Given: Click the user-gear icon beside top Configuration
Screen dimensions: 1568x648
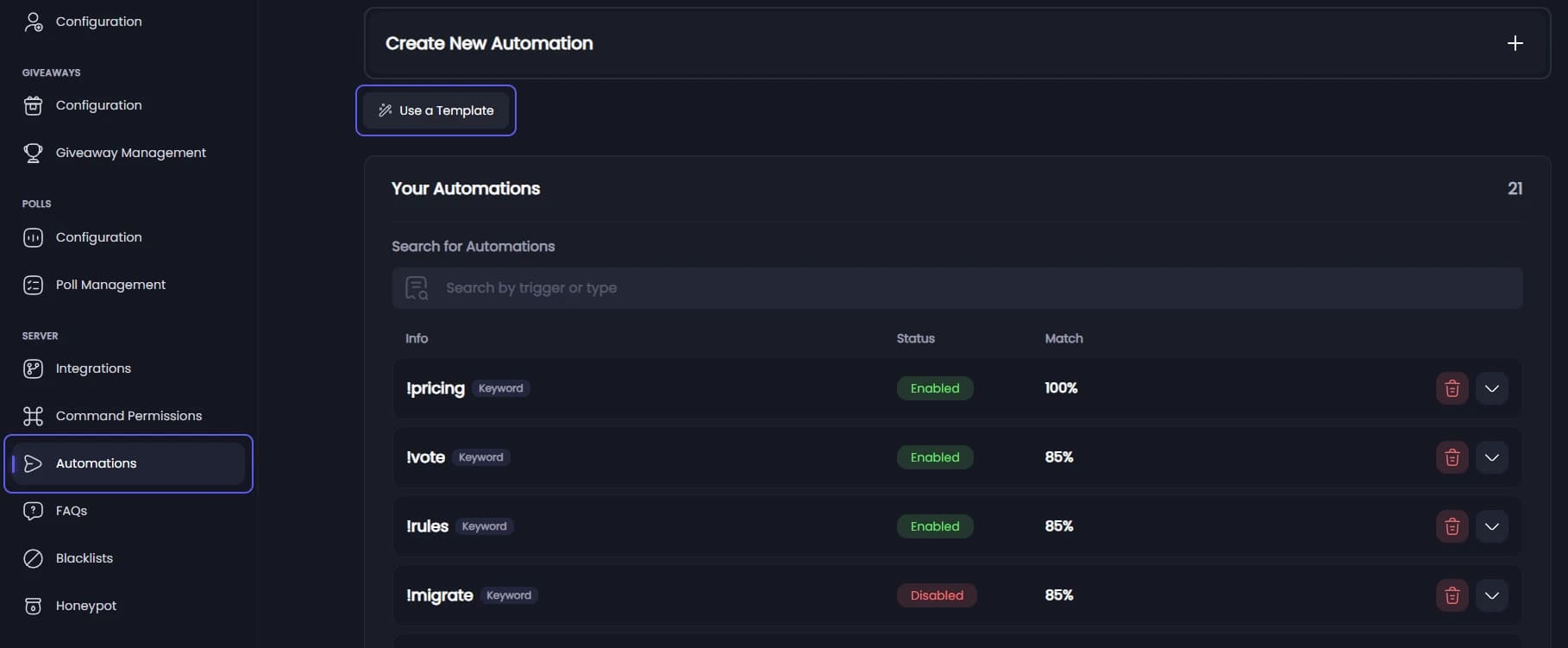Looking at the screenshot, I should [33, 22].
